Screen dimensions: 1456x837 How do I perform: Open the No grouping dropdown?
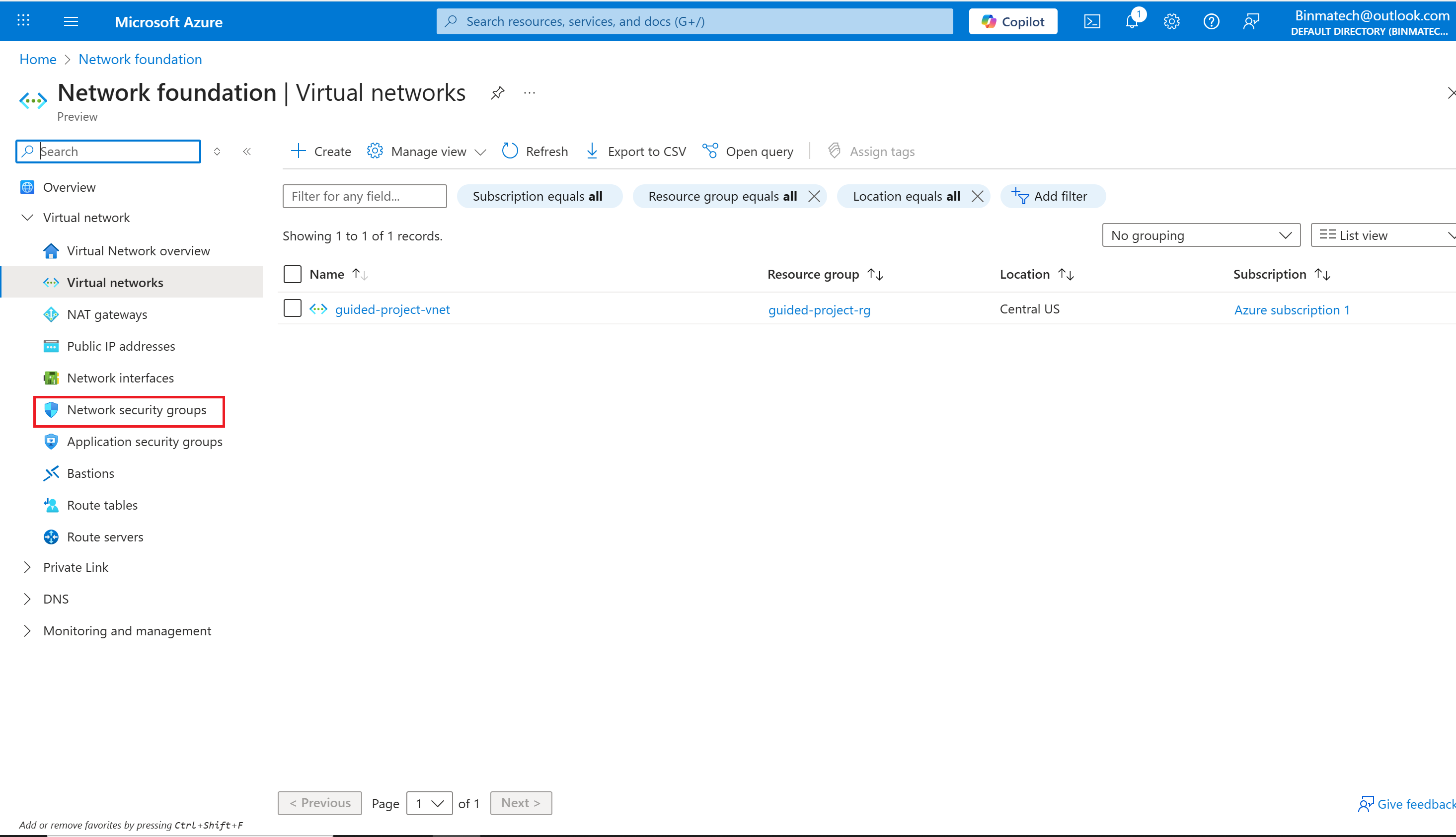(1200, 235)
